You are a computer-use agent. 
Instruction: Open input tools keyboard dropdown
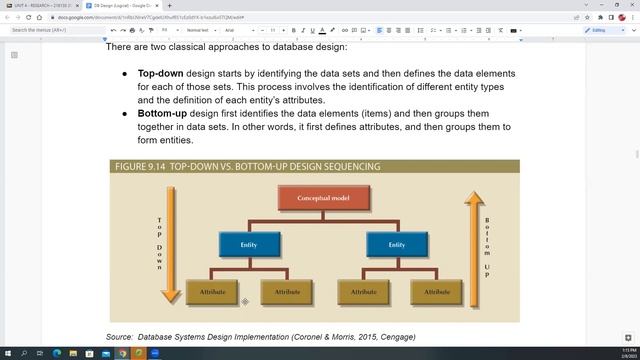(x=516, y=30)
